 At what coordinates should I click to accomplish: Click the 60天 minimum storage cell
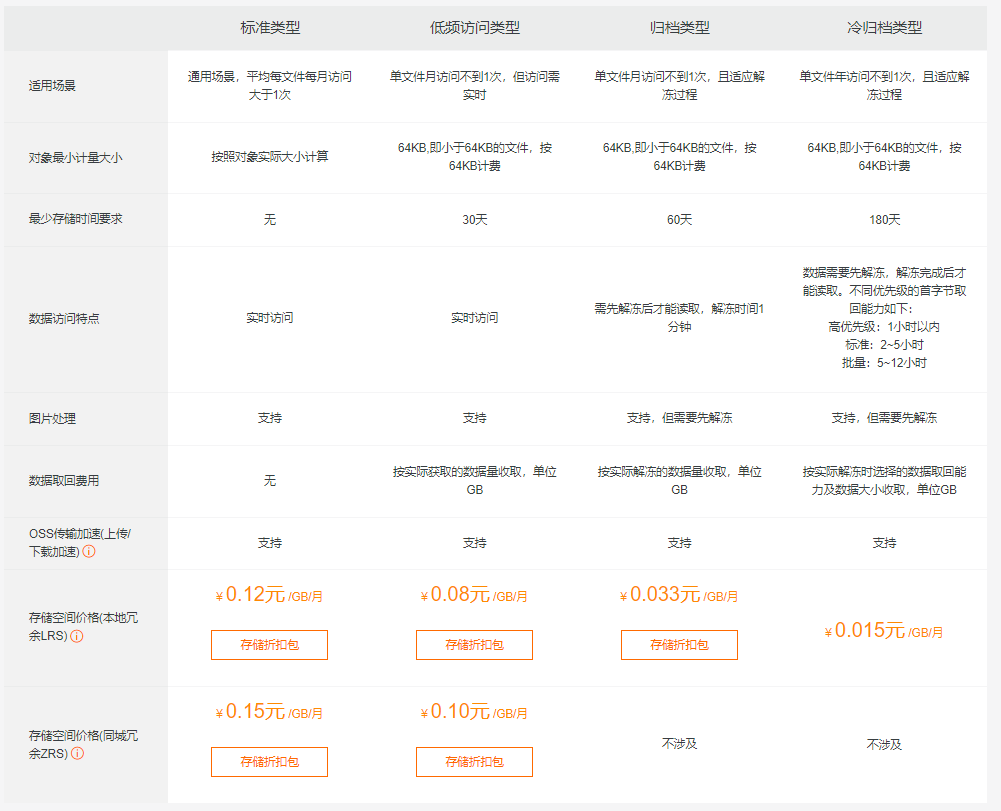click(679, 220)
